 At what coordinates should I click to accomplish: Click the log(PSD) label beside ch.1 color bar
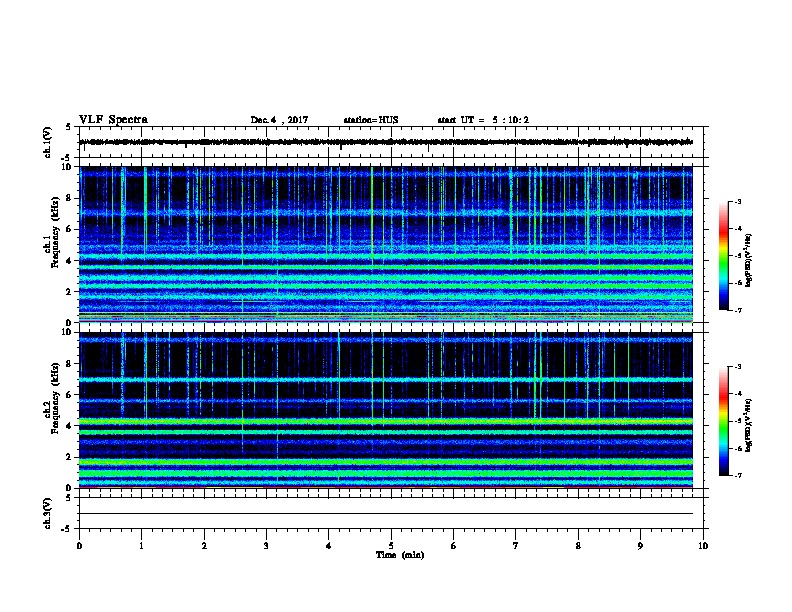click(x=749, y=261)
